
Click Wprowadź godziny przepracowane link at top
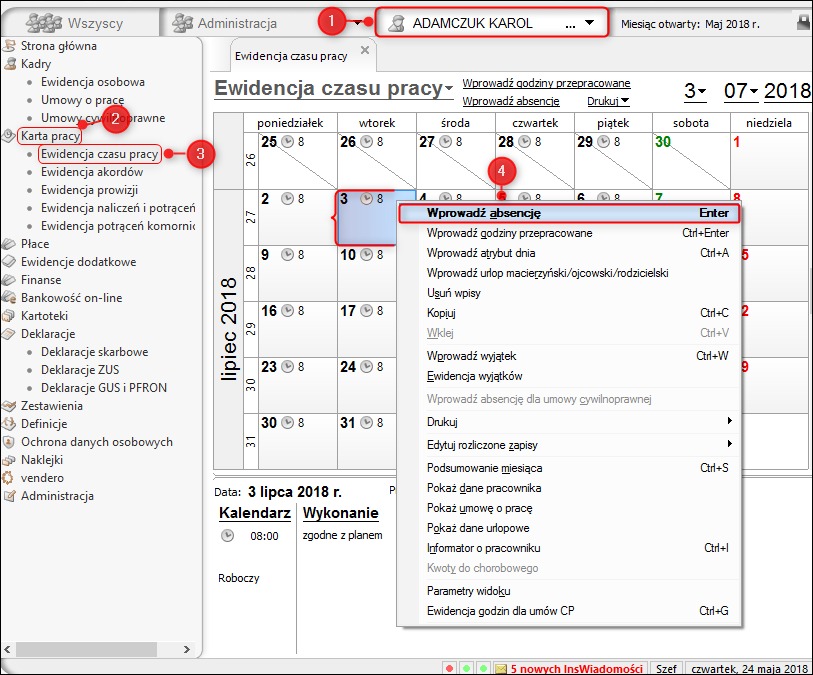pyautogui.click(x=546, y=83)
